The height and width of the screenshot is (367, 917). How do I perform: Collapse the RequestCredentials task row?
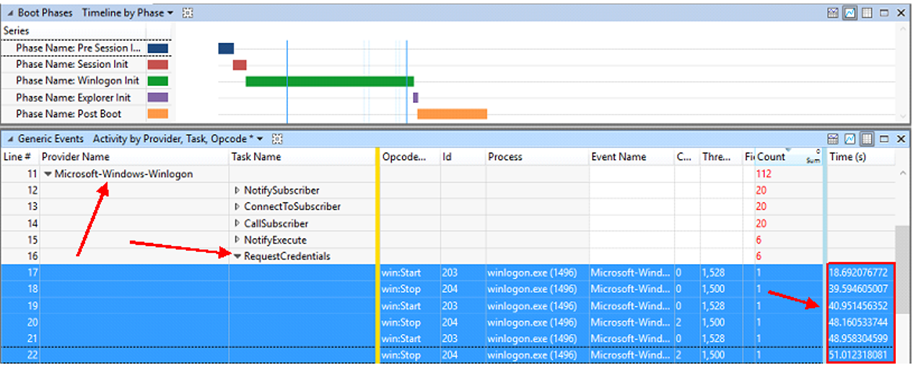coord(237,257)
